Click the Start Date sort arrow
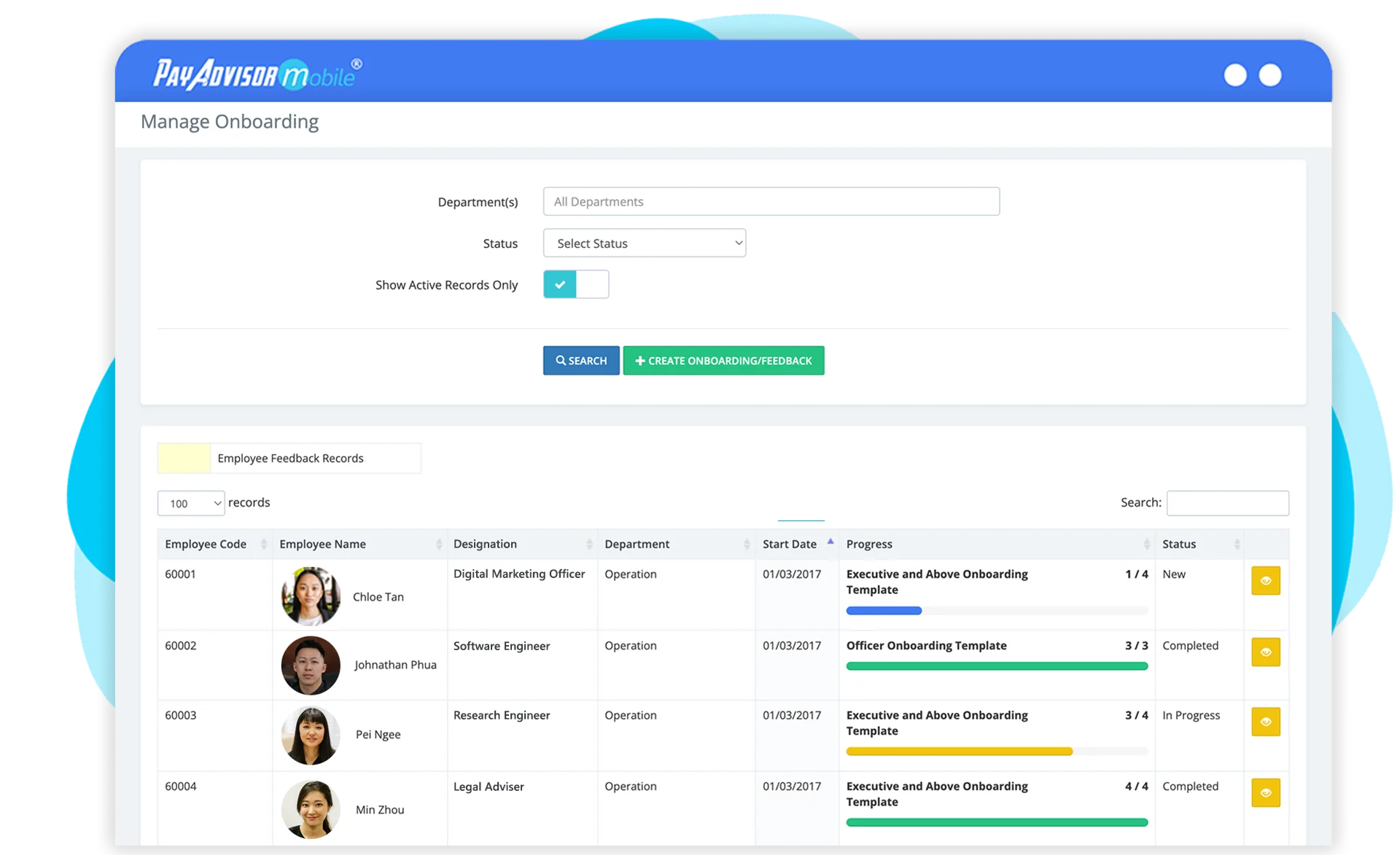Image resolution: width=1400 pixels, height=855 pixels. (x=830, y=542)
